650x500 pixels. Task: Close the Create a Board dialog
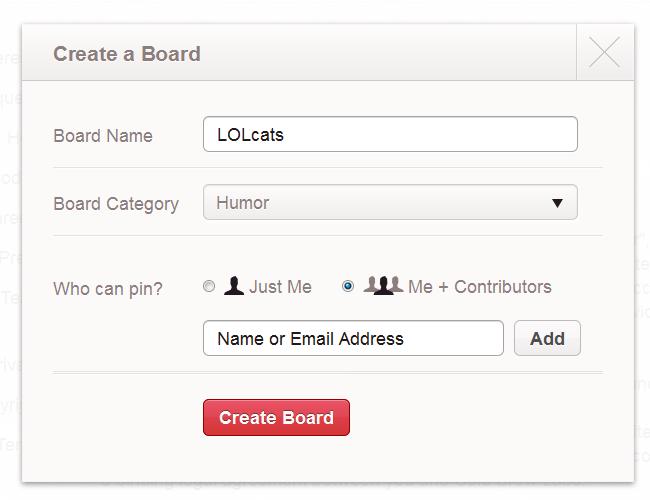pyautogui.click(x=605, y=53)
